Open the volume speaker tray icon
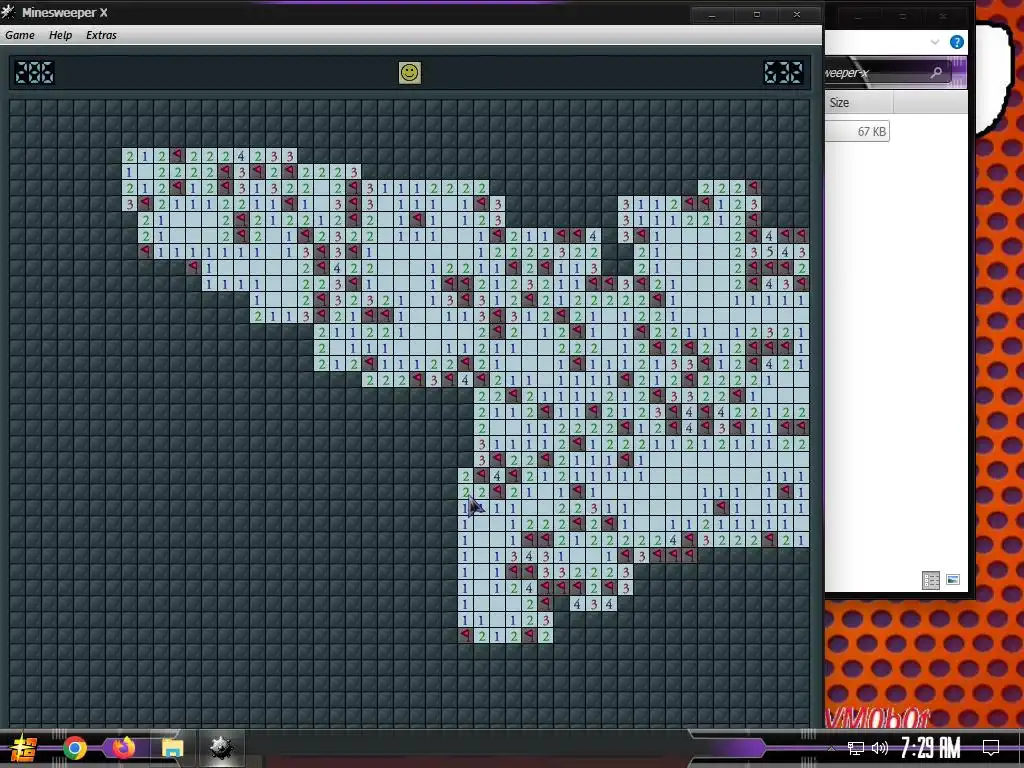The height and width of the screenshot is (768, 1024). point(880,748)
